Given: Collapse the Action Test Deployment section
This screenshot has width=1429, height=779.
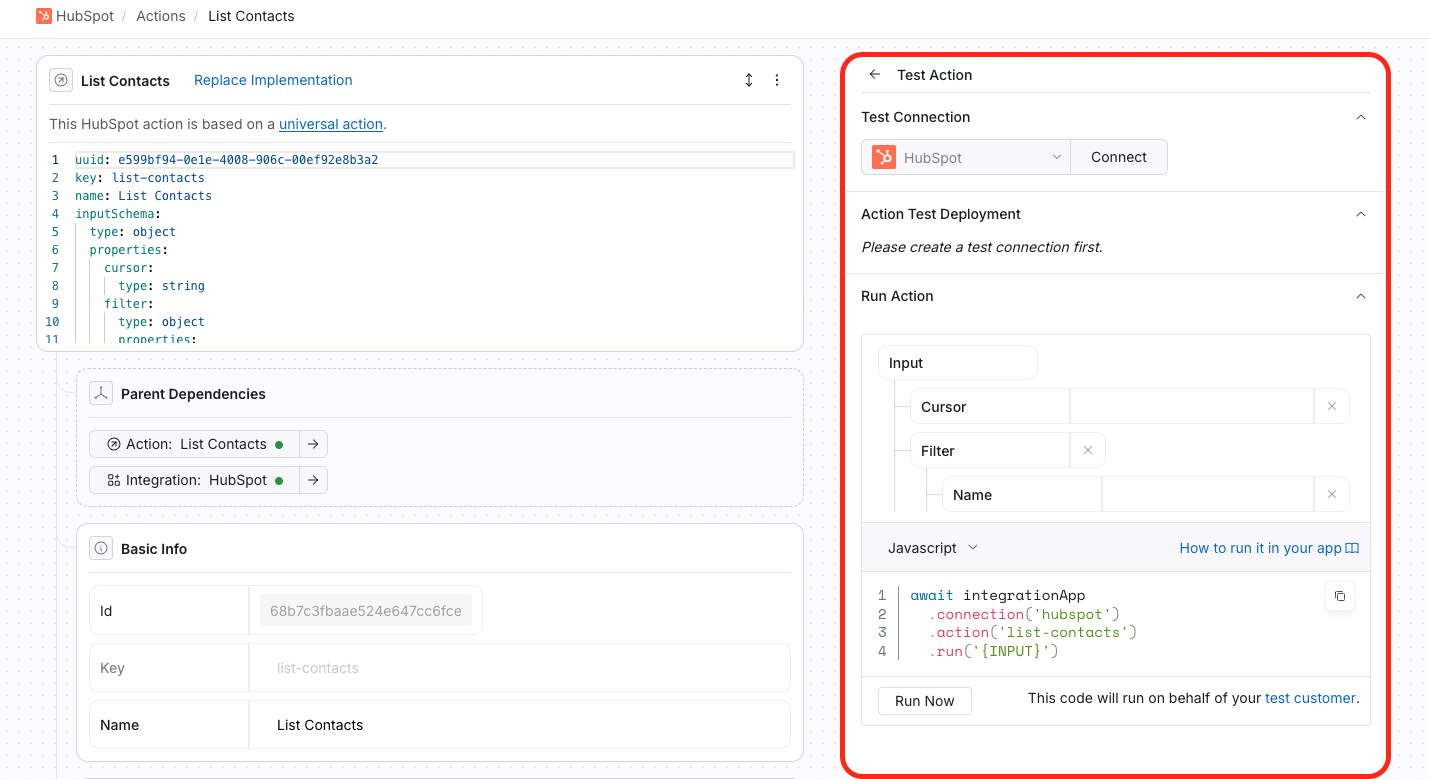Looking at the screenshot, I should click(1360, 214).
